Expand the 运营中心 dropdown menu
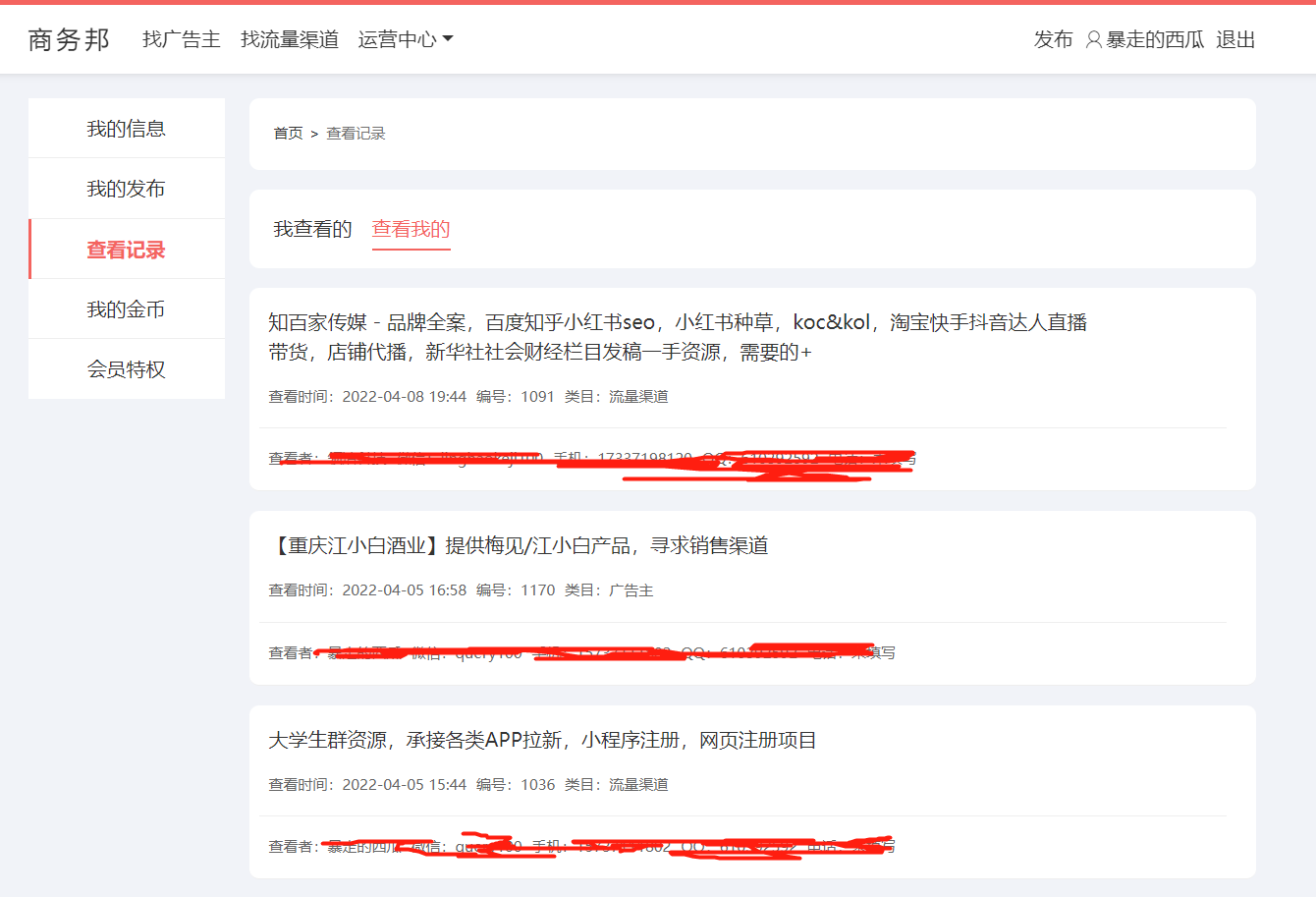 [x=406, y=39]
